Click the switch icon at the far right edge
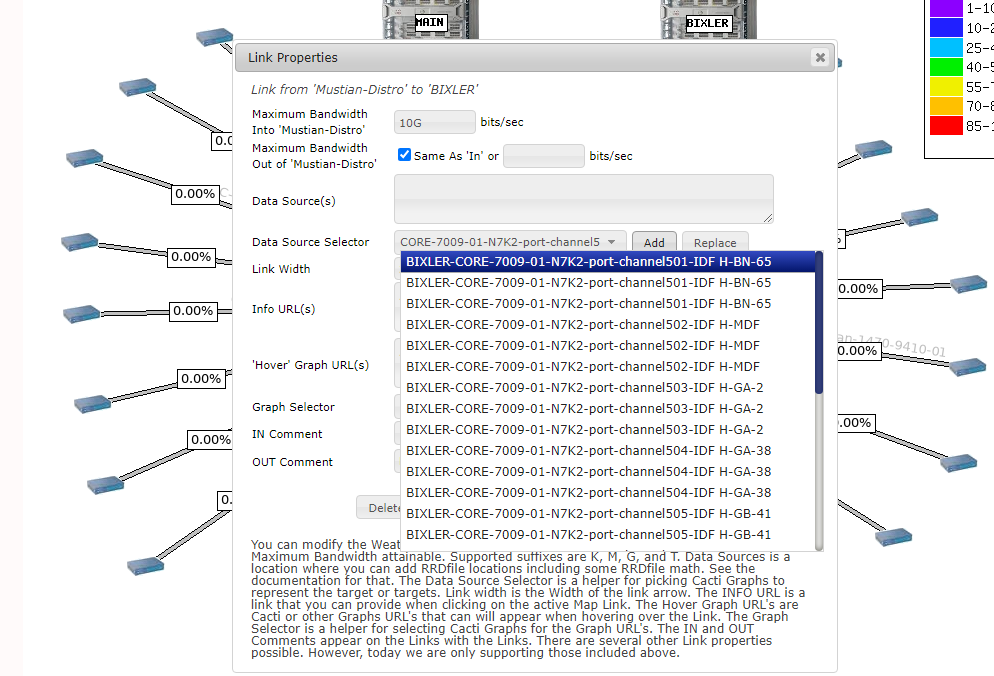Screen dimensions: 994x676 click(968, 283)
